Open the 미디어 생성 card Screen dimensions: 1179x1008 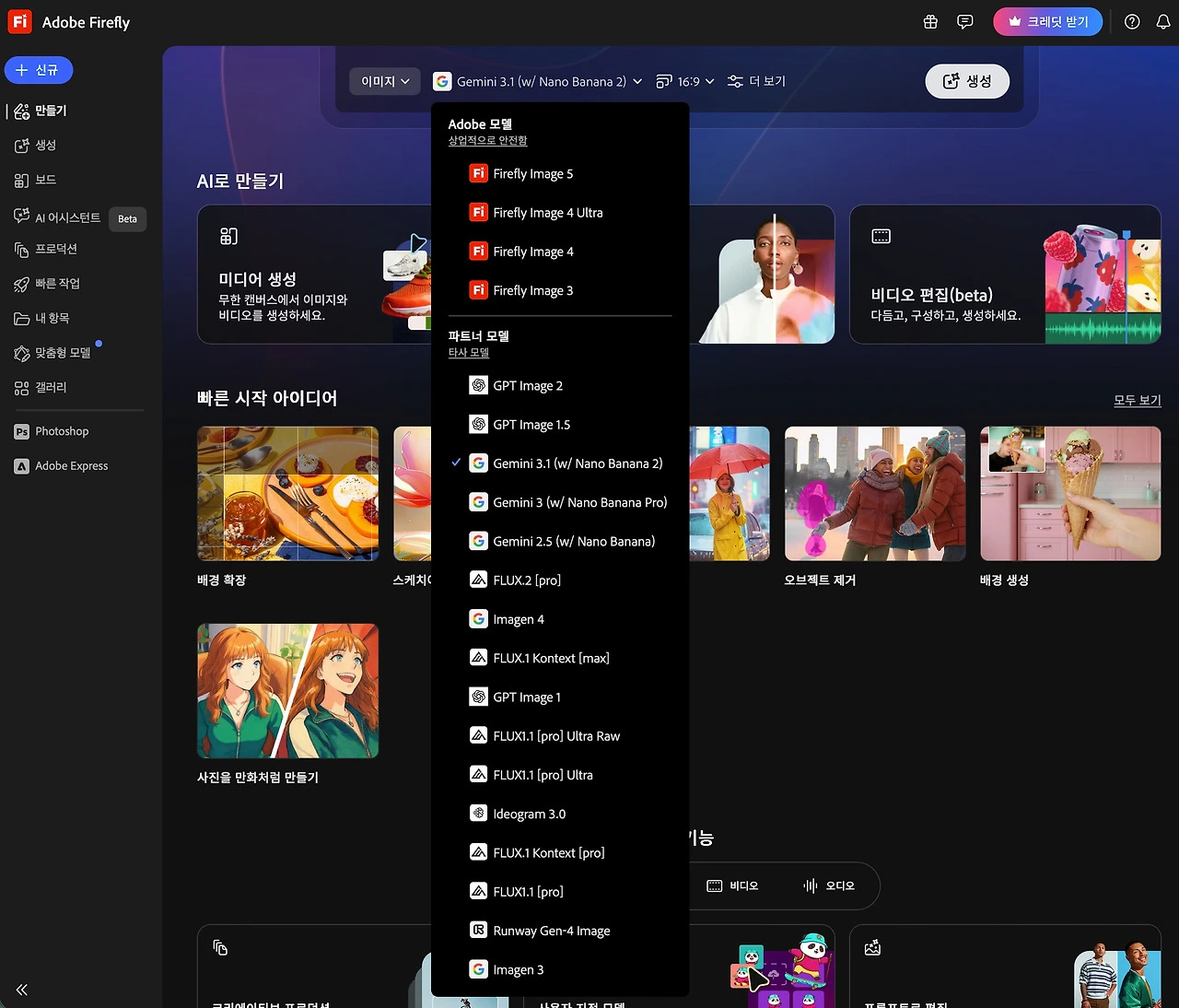pos(314,275)
